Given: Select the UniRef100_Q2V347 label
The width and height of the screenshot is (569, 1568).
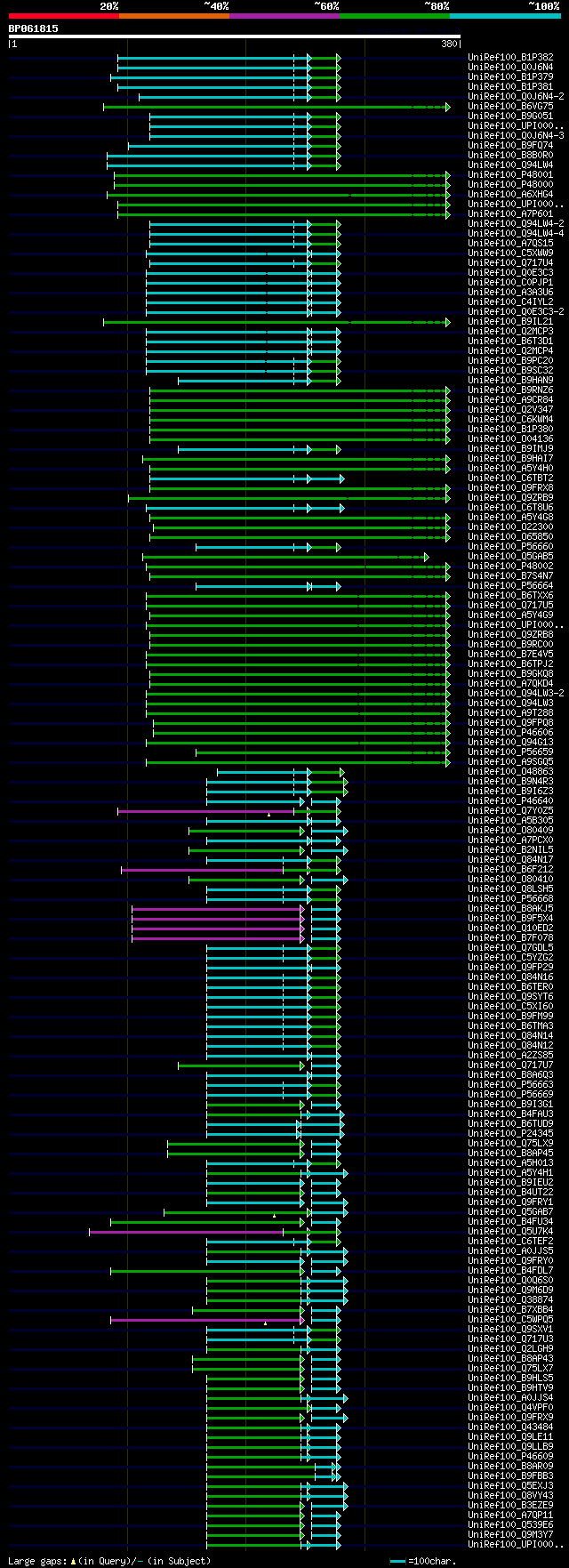Looking at the screenshot, I should click(x=510, y=410).
